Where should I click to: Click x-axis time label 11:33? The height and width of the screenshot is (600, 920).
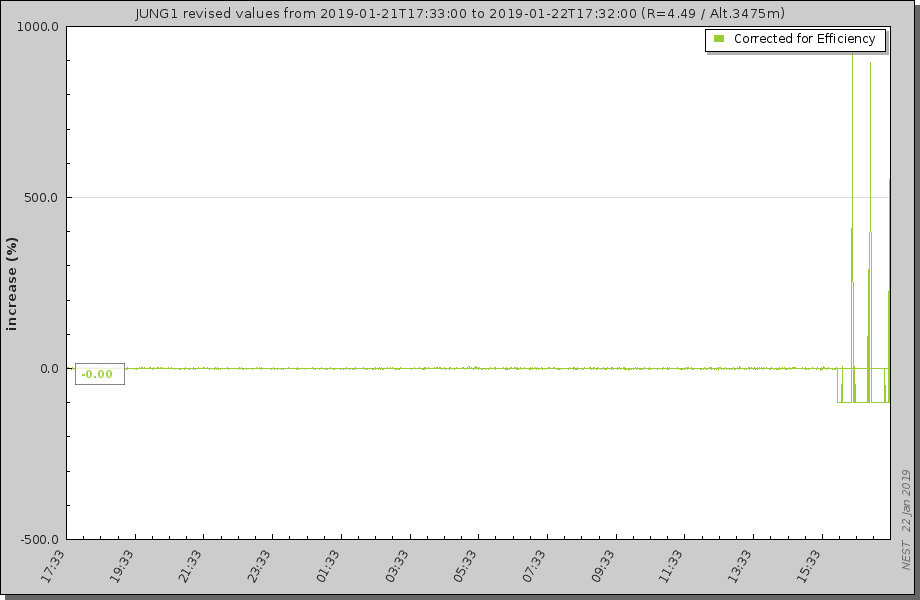click(671, 565)
